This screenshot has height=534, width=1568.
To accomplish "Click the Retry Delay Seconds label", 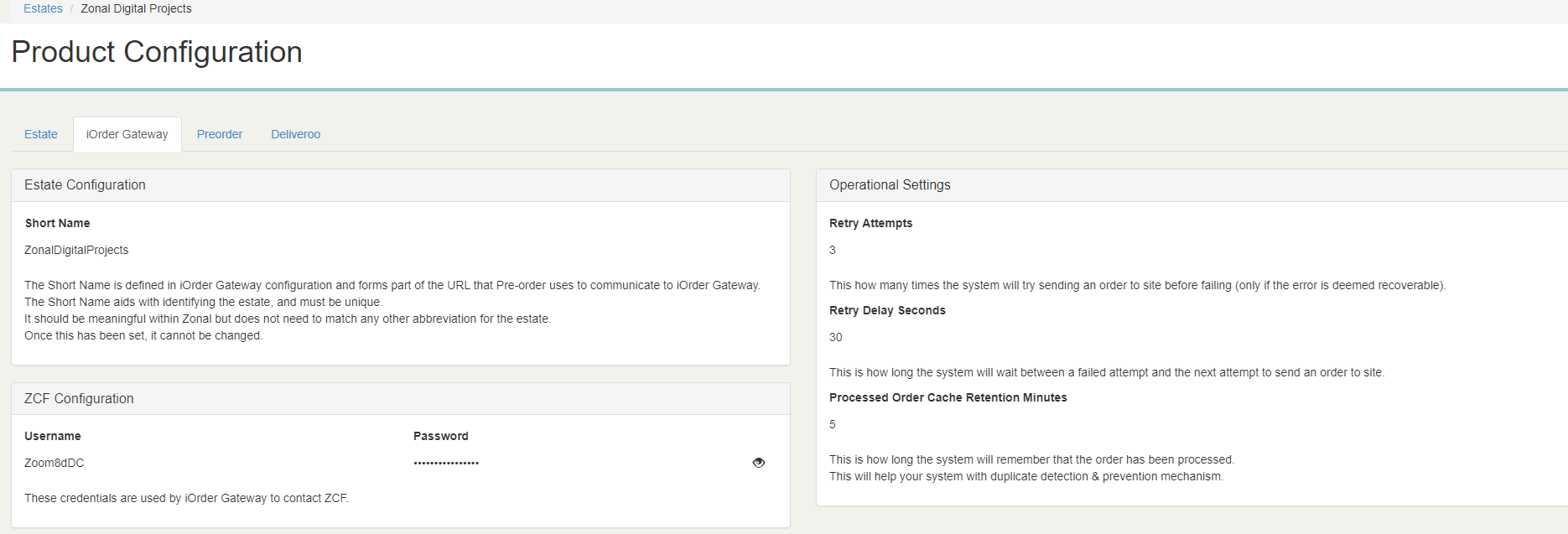I will click(x=887, y=310).
